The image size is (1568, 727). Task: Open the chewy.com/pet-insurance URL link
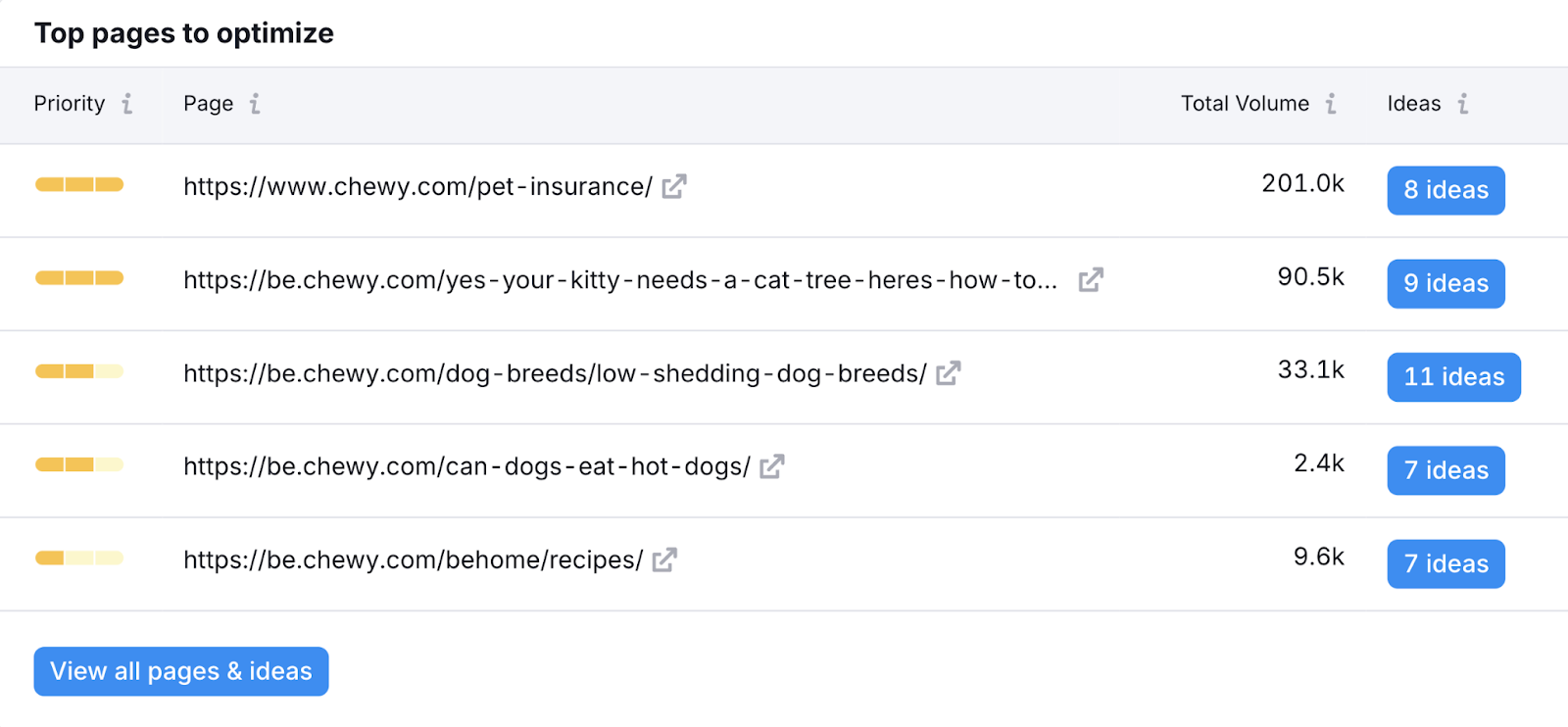pos(417,186)
